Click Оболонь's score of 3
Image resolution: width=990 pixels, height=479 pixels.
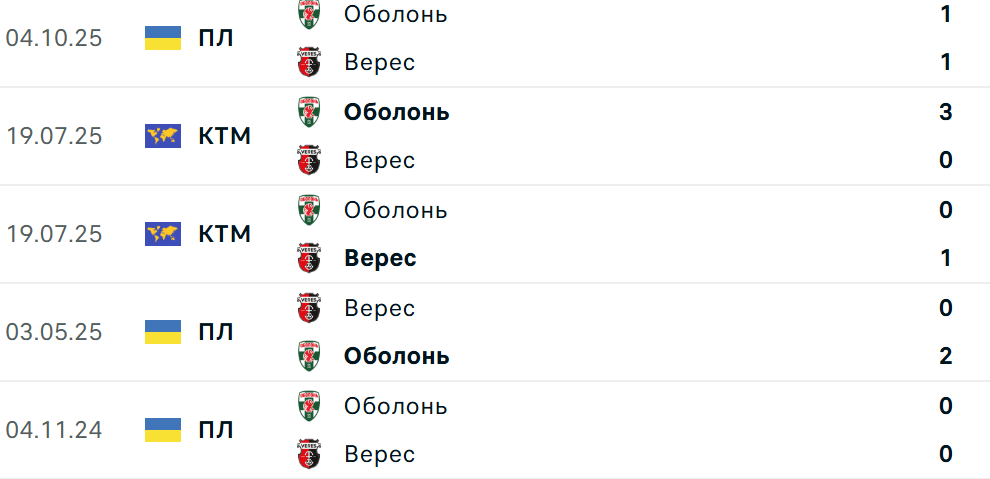pos(945,112)
